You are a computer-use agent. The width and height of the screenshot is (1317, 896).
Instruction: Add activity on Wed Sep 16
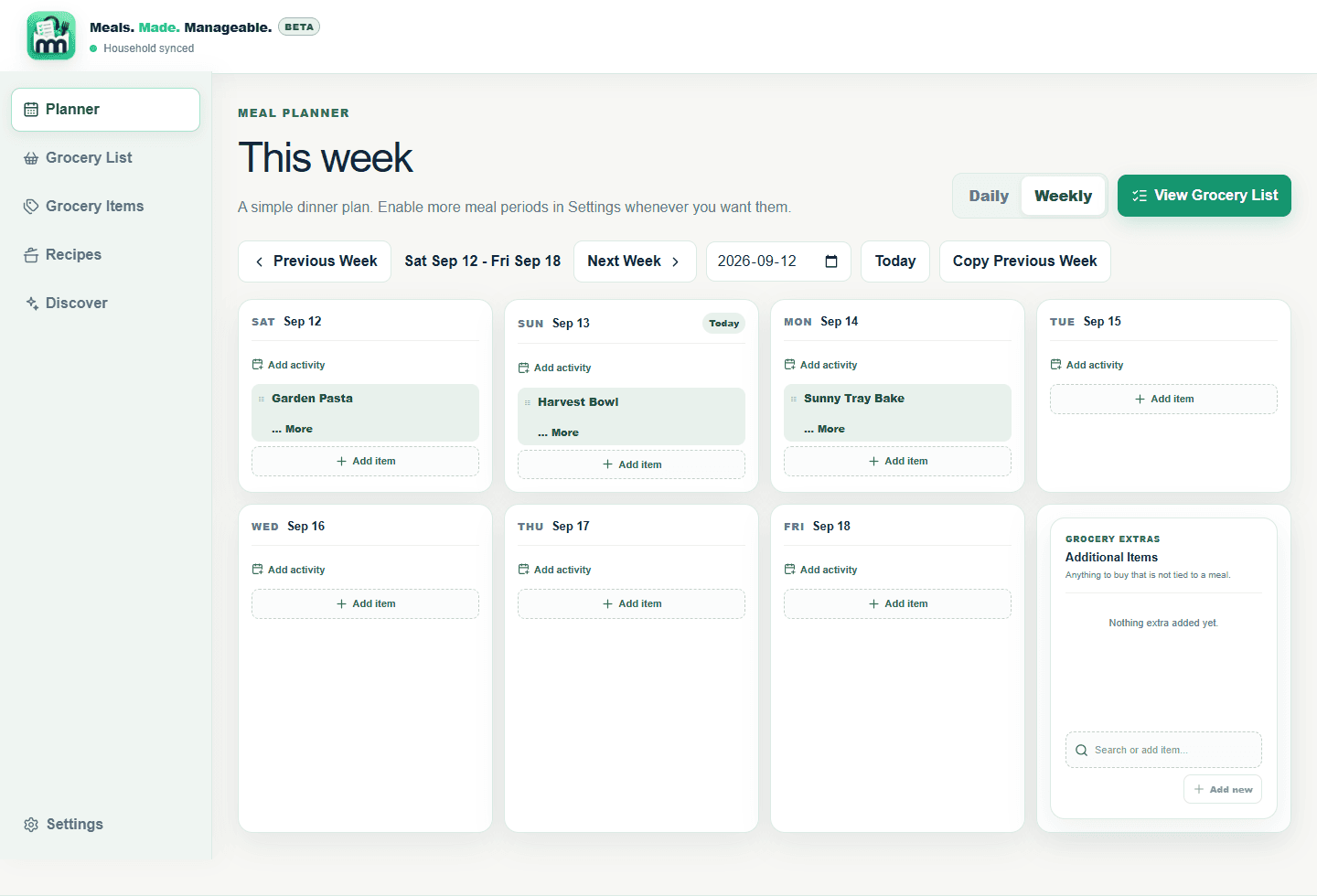(288, 570)
